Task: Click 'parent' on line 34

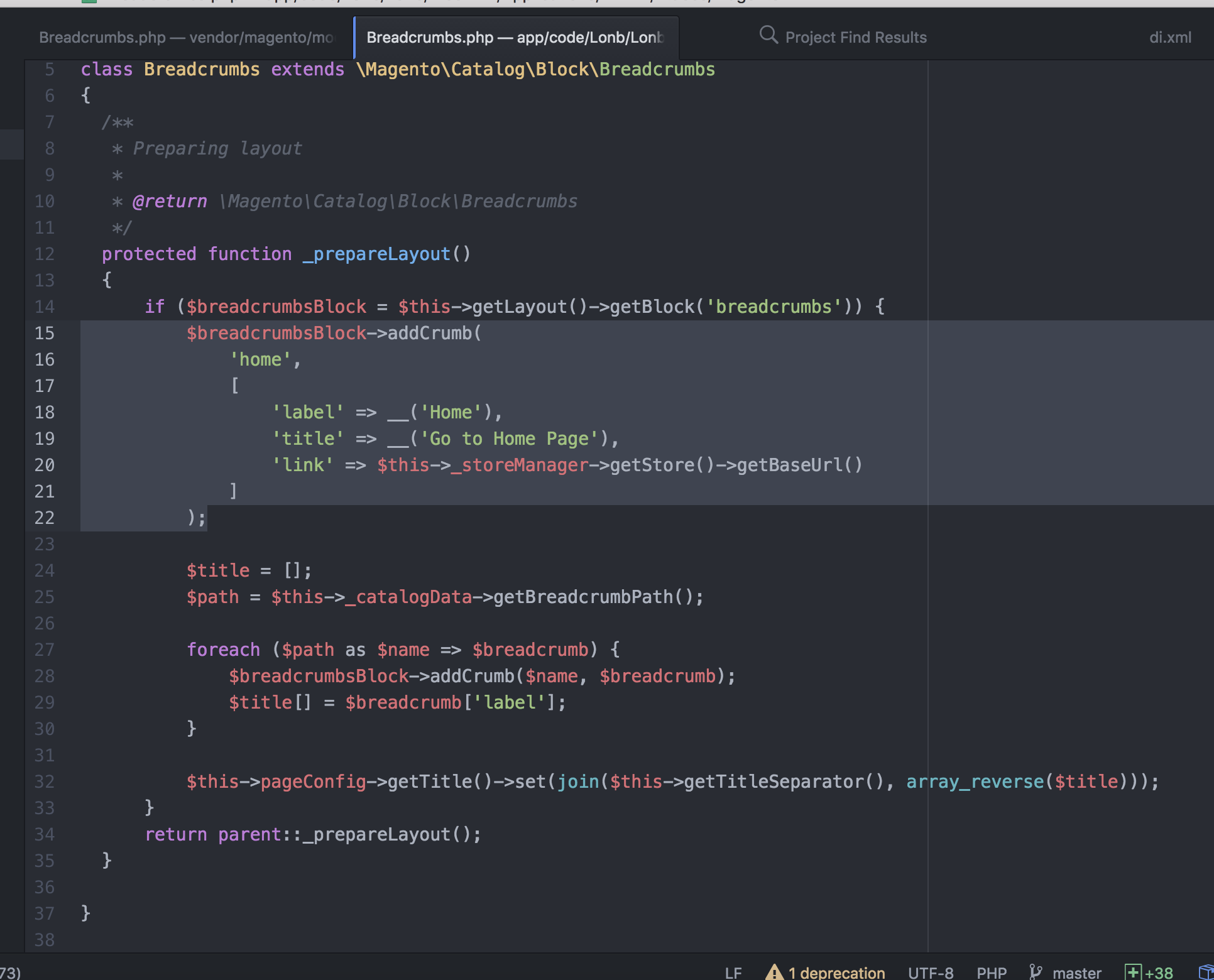Action: tap(249, 834)
